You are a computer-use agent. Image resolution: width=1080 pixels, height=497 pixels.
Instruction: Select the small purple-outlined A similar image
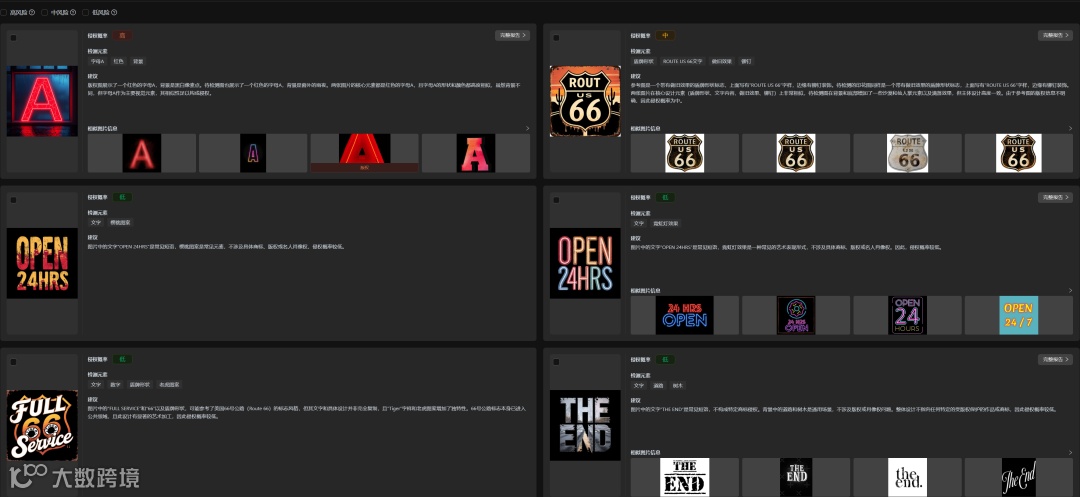pos(253,153)
